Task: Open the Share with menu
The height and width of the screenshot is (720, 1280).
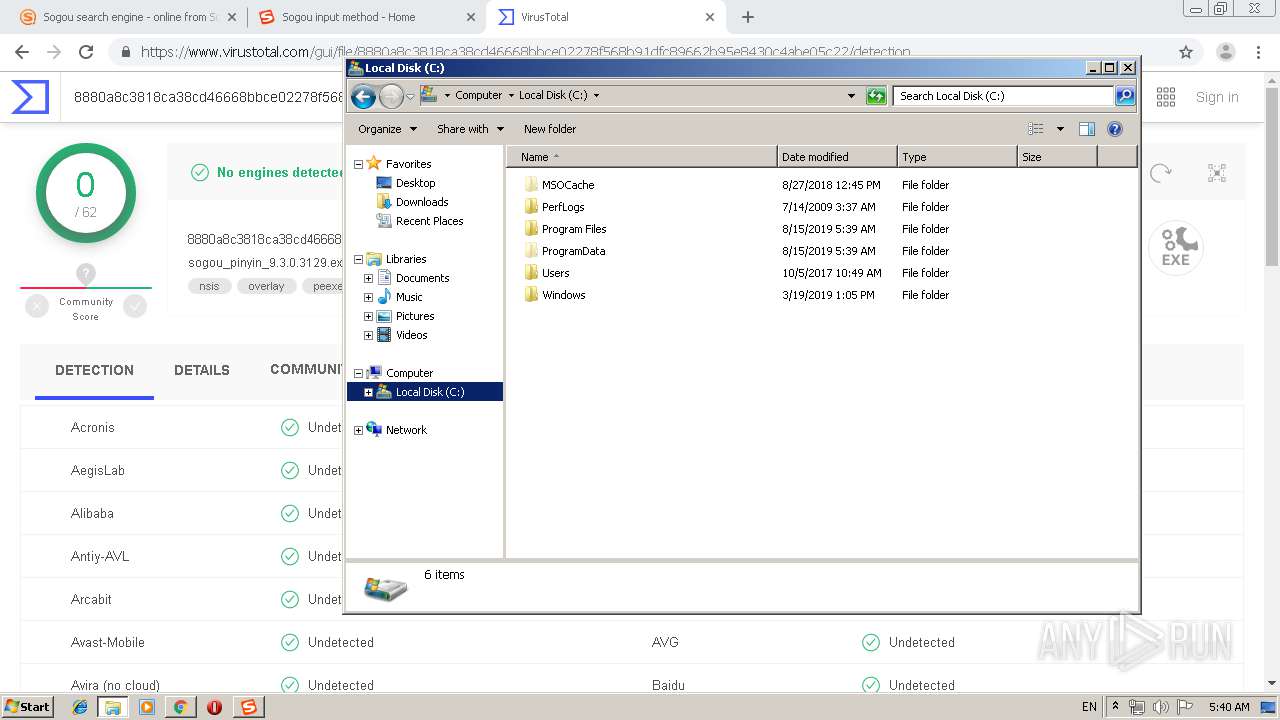Action: click(470, 129)
